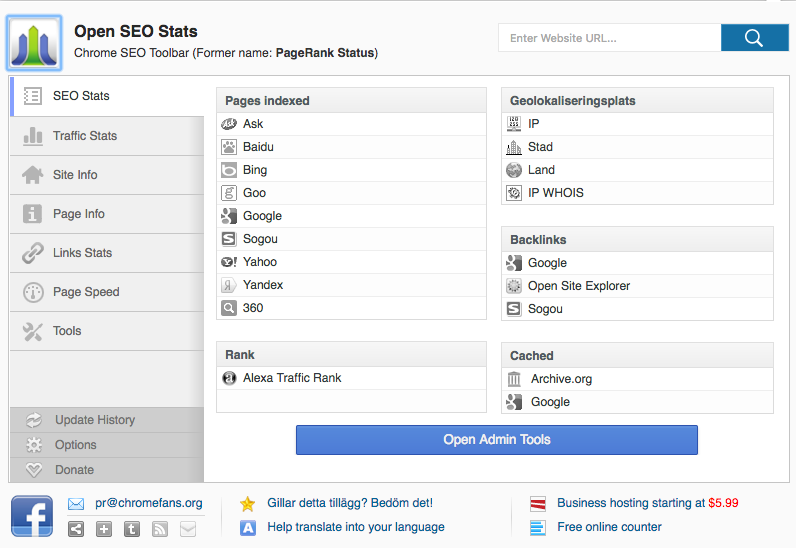This screenshot has width=796, height=548.
Task: Click the gray envelope icon in footer
Action: (x=188, y=529)
